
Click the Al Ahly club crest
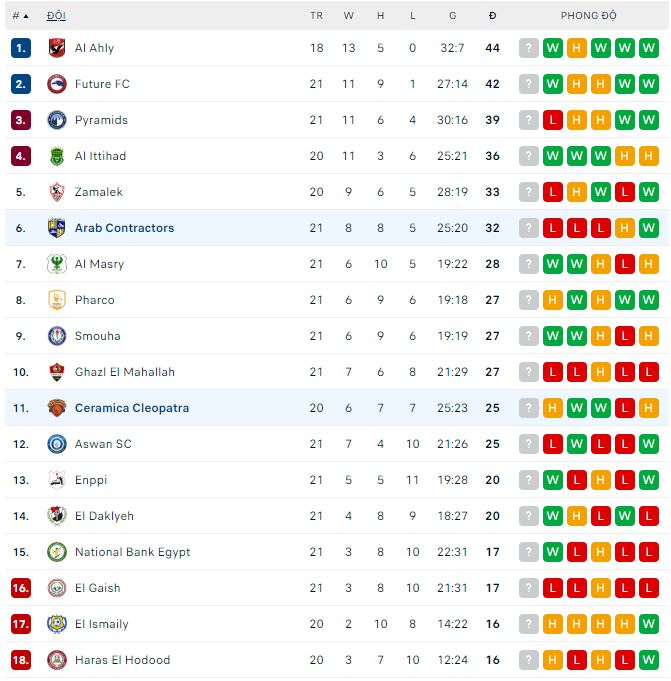pos(56,48)
